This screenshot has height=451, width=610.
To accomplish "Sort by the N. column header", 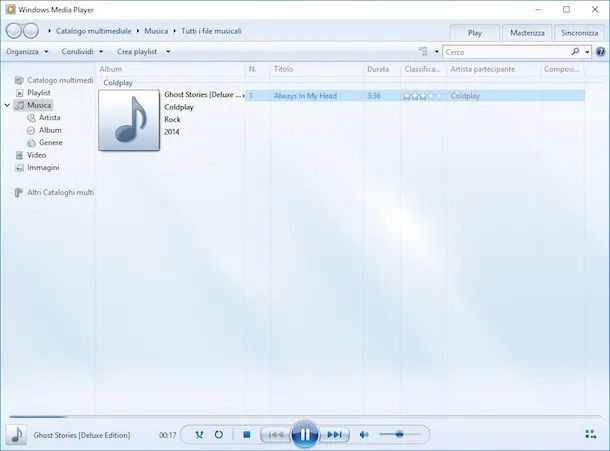I will [x=257, y=69].
